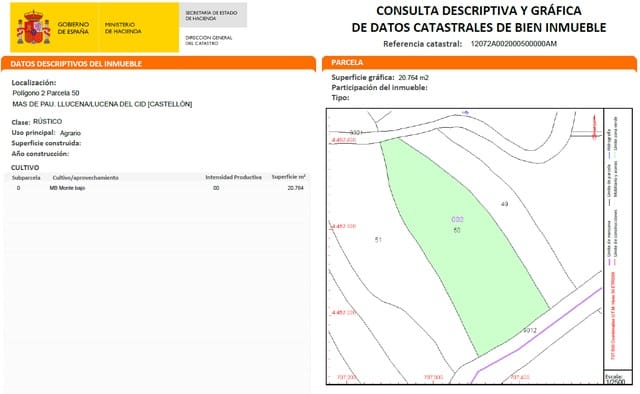
Task: Click the blue '002' polygon label on map
Action: [457, 220]
